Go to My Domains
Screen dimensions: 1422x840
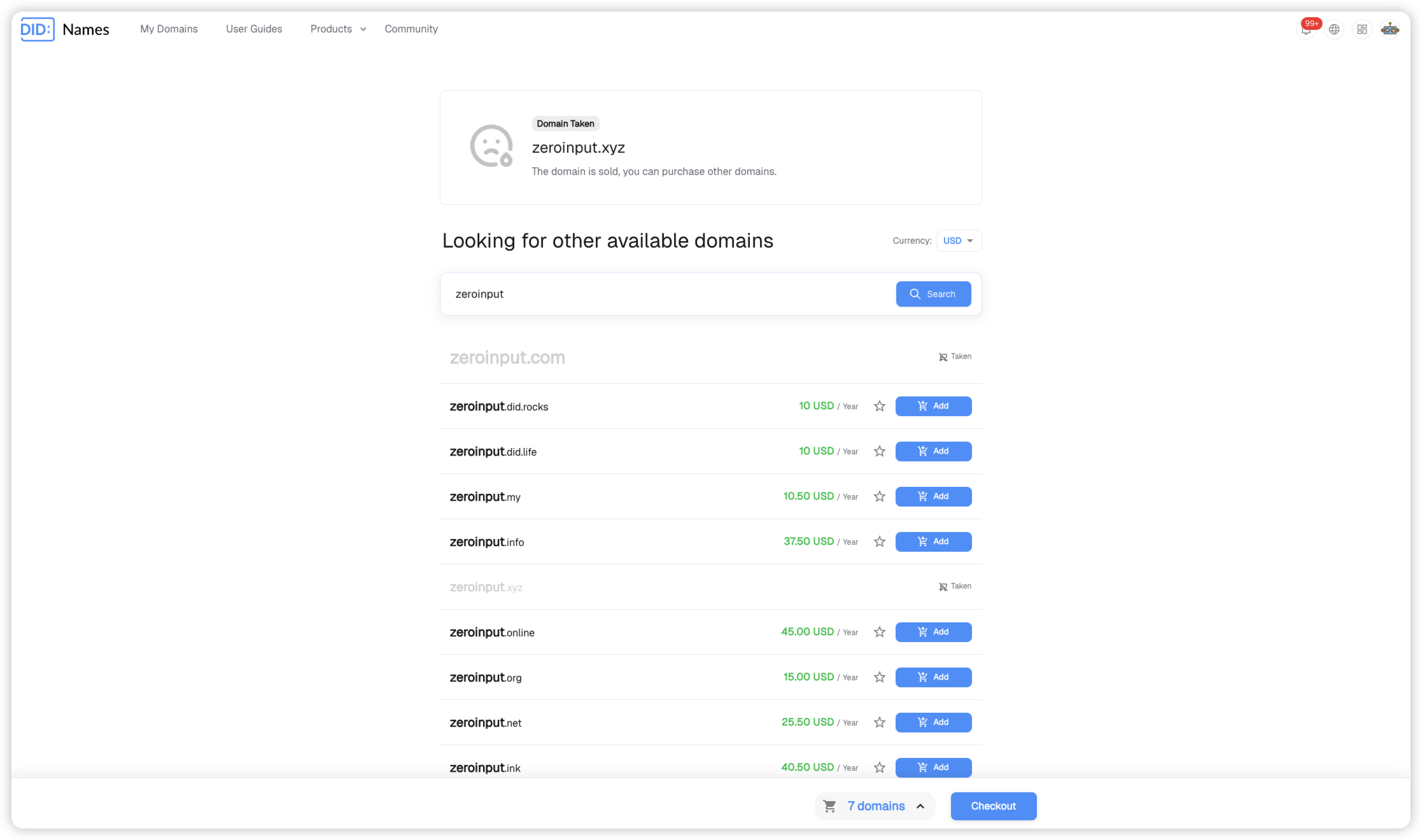(x=169, y=29)
